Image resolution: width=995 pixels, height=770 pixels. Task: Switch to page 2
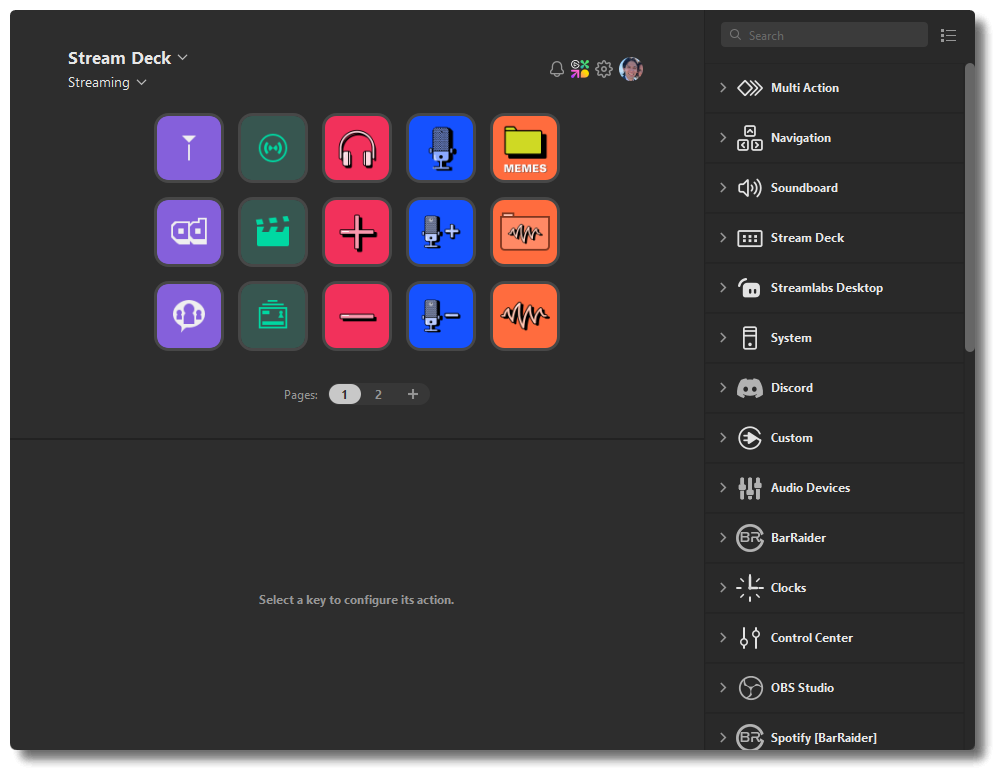click(378, 394)
